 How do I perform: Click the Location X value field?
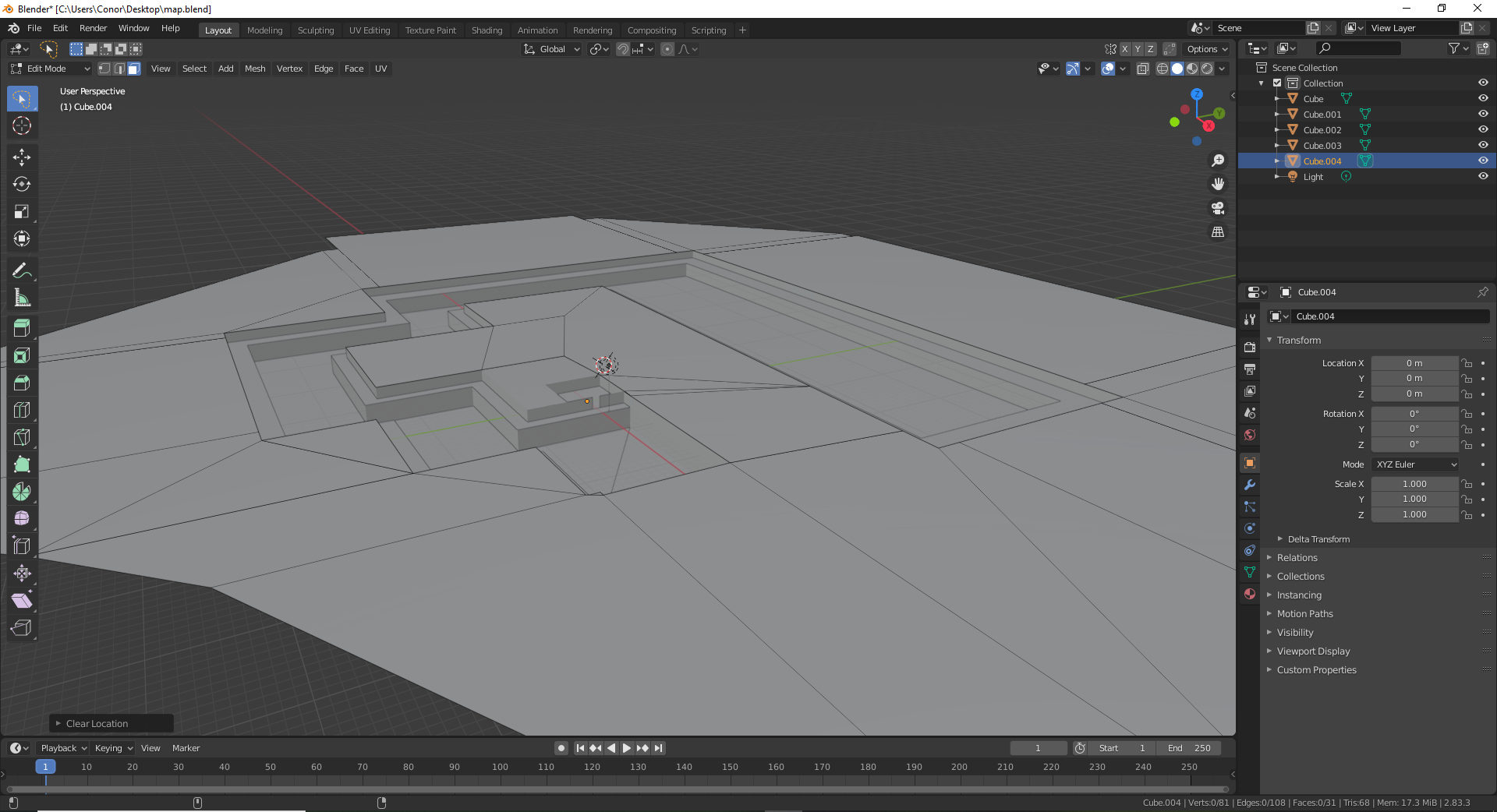click(1414, 363)
